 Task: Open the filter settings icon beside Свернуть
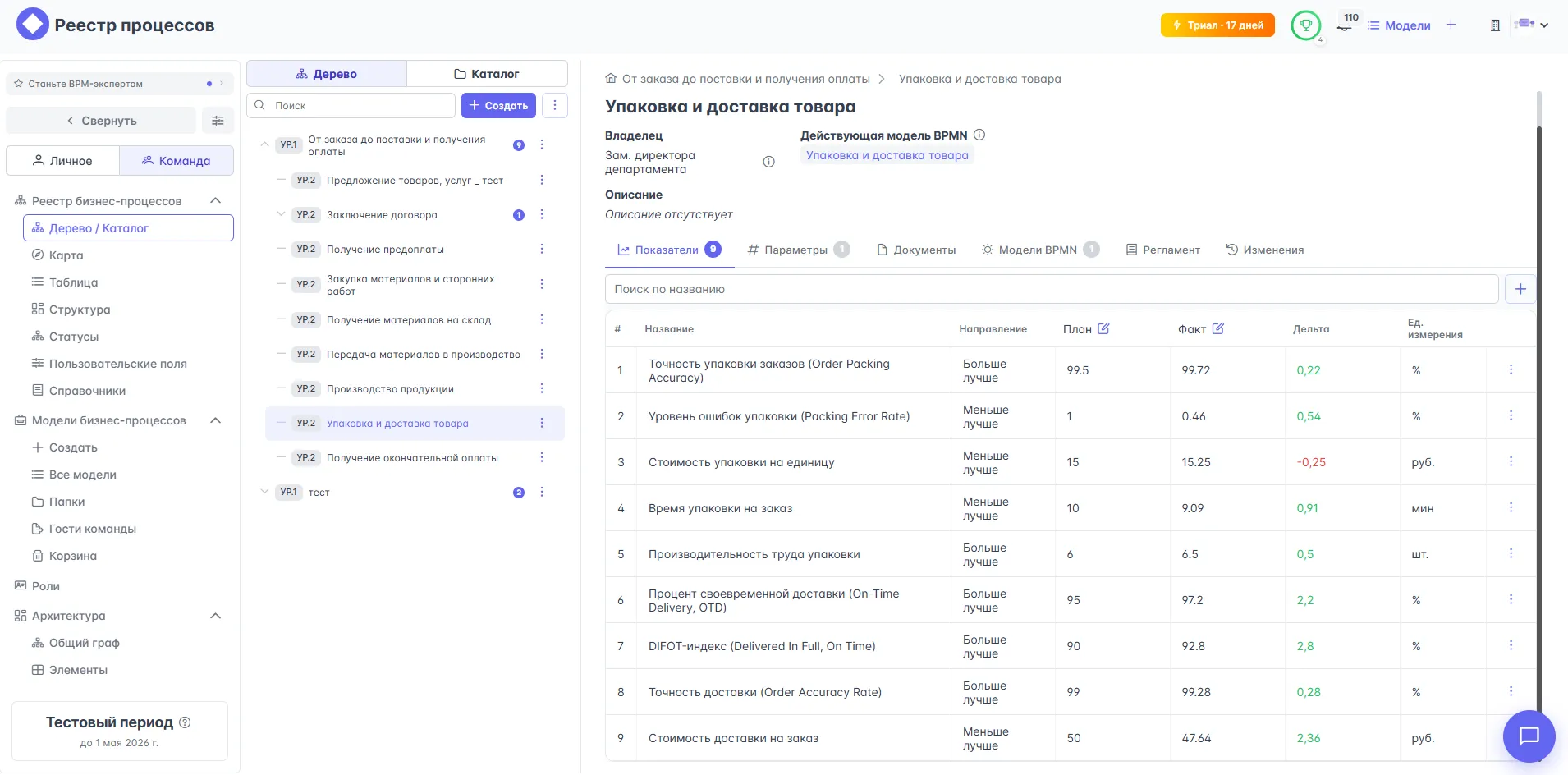tap(218, 121)
